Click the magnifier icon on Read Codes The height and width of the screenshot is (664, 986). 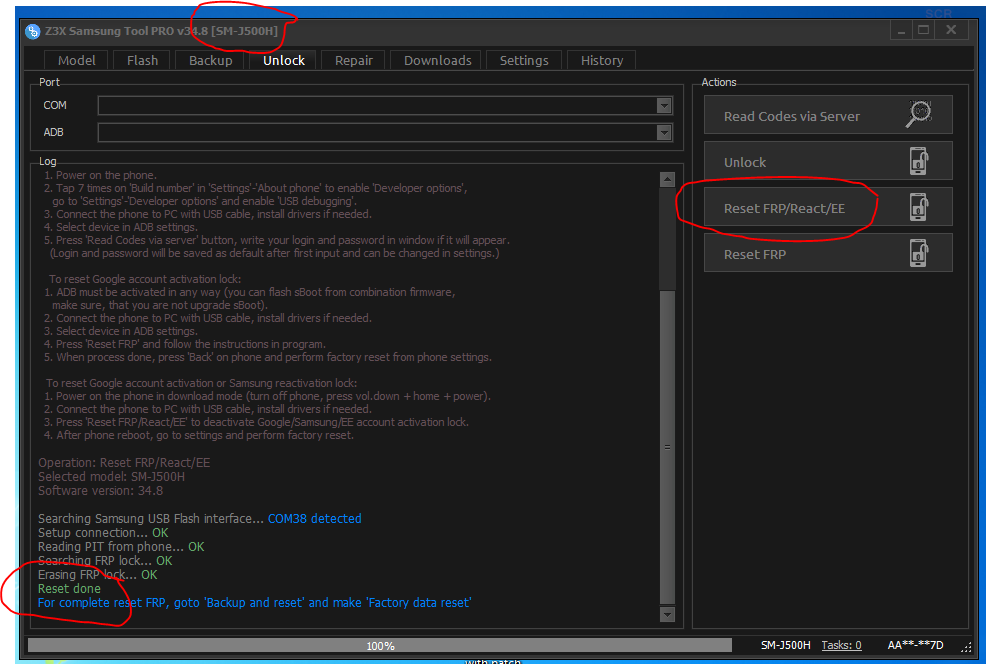click(919, 114)
